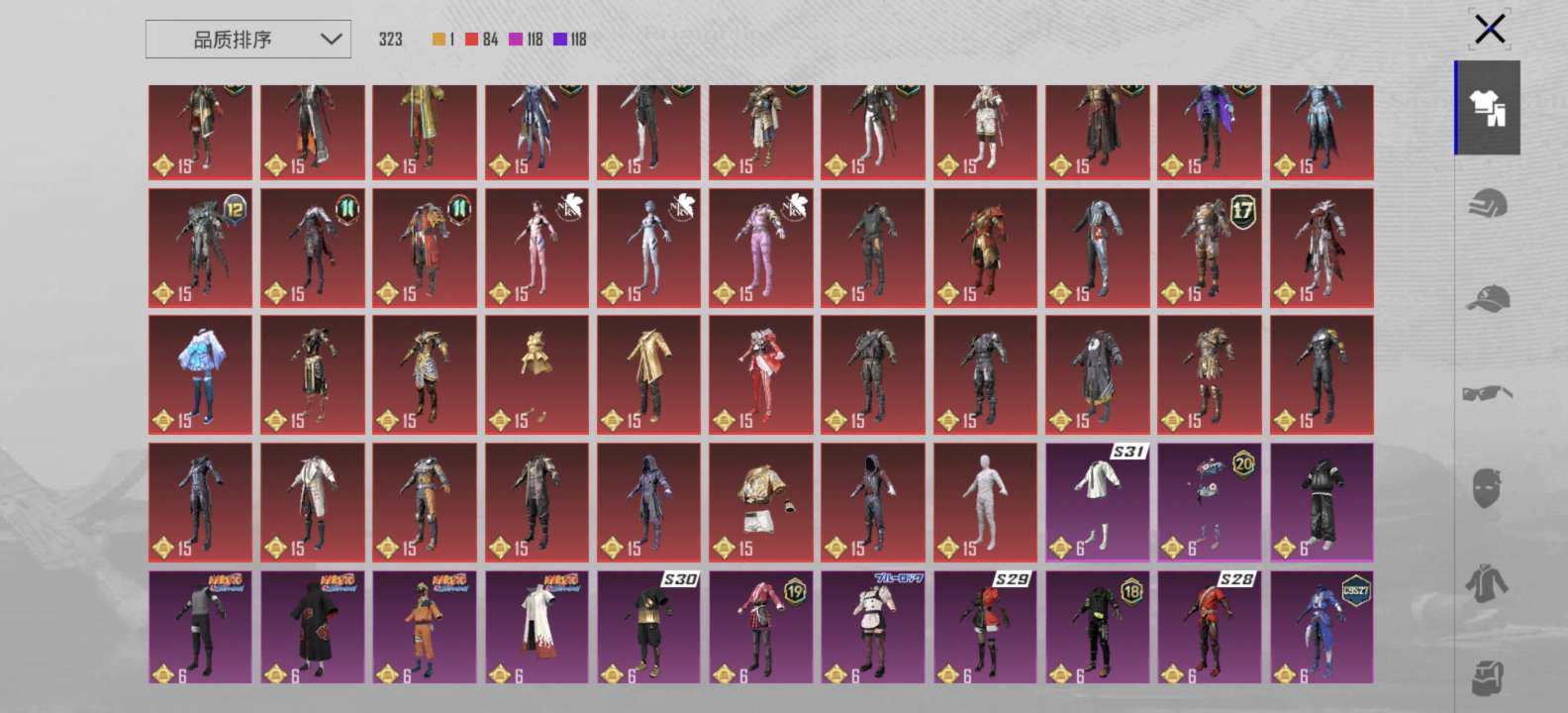Select the outfit tagged S31

(x=1098, y=502)
